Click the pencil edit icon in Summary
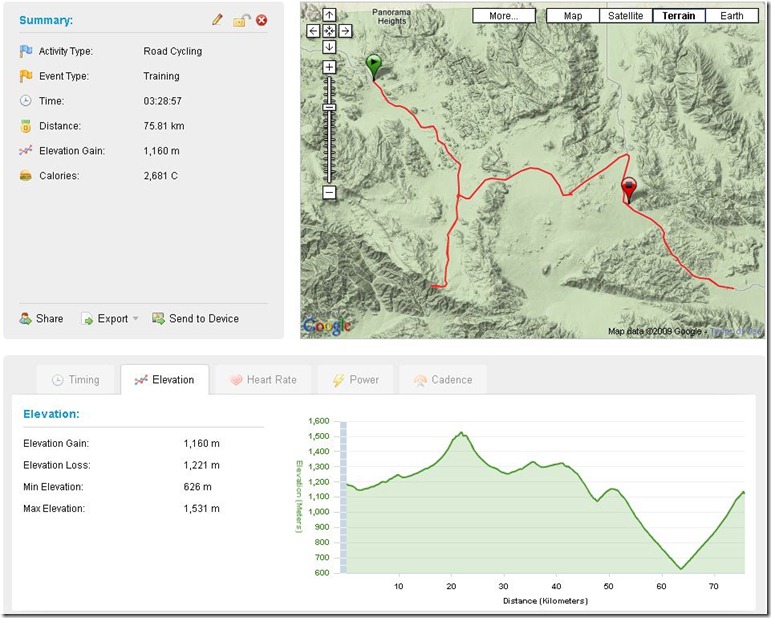The image size is (771, 618). pyautogui.click(x=217, y=20)
